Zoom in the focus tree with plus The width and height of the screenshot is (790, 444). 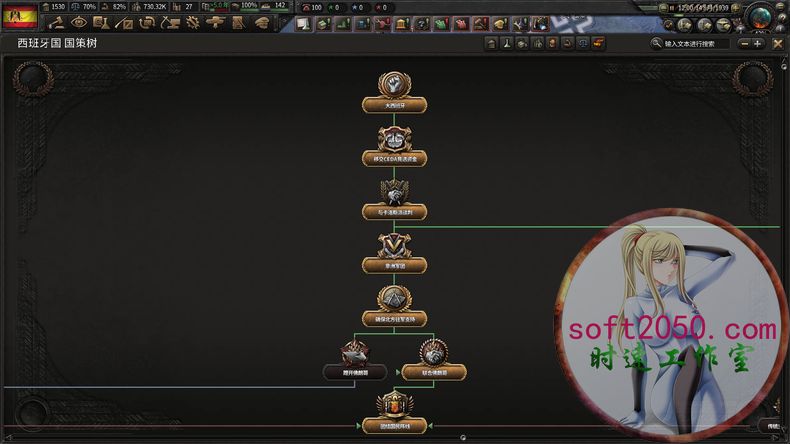click(758, 43)
